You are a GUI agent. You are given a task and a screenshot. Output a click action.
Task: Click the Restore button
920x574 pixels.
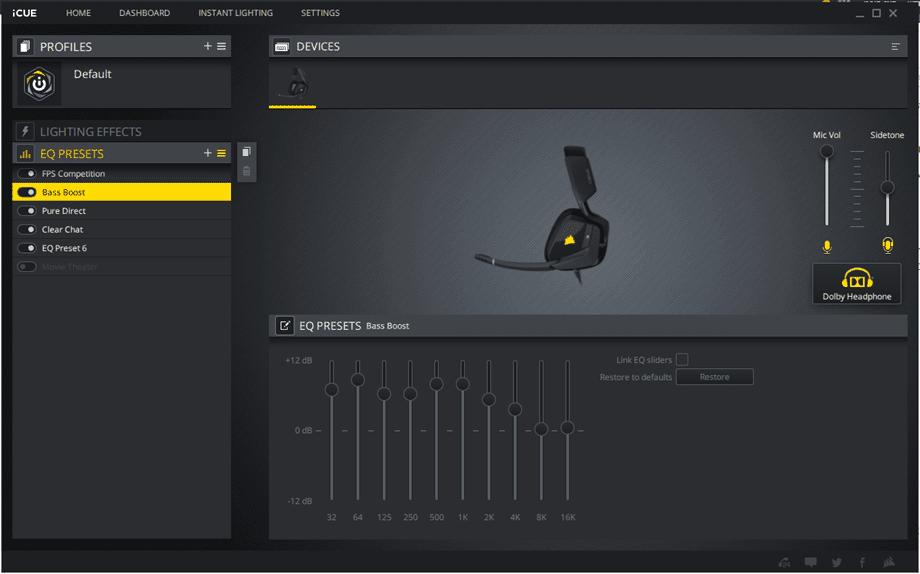715,377
